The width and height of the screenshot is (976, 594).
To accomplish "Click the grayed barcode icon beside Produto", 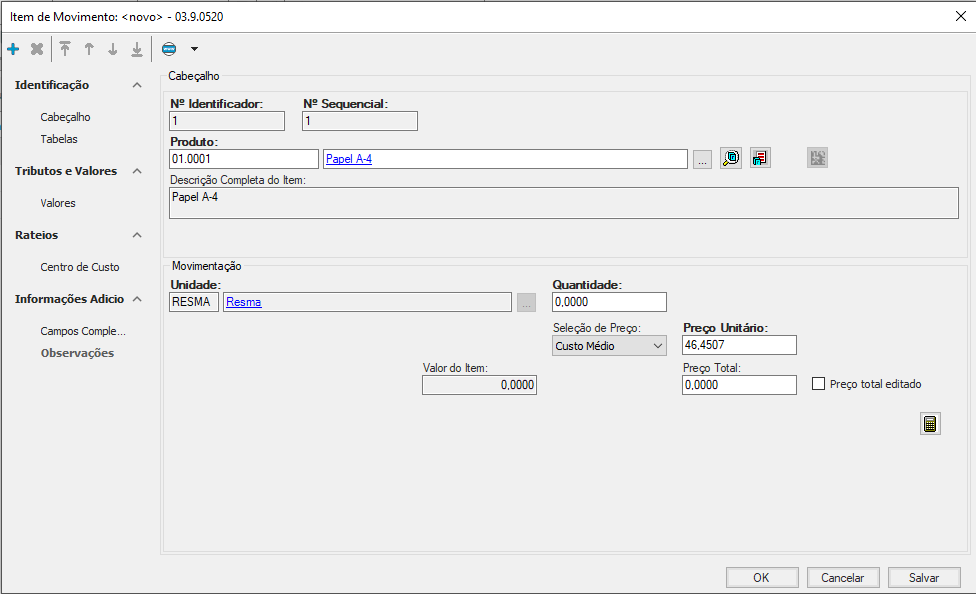I will [818, 158].
